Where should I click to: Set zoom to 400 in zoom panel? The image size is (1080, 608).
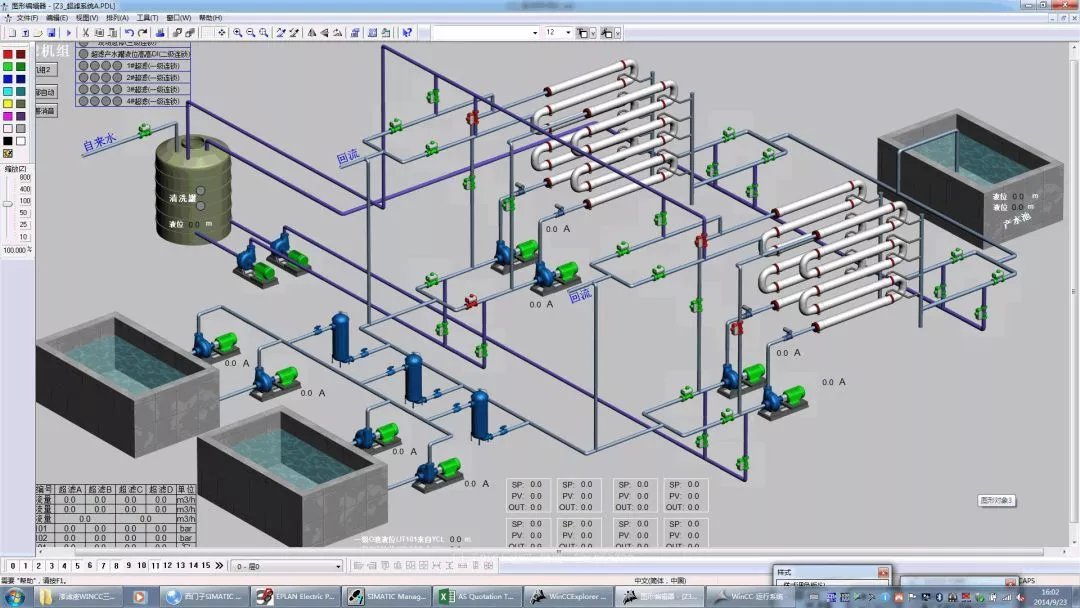pos(24,189)
